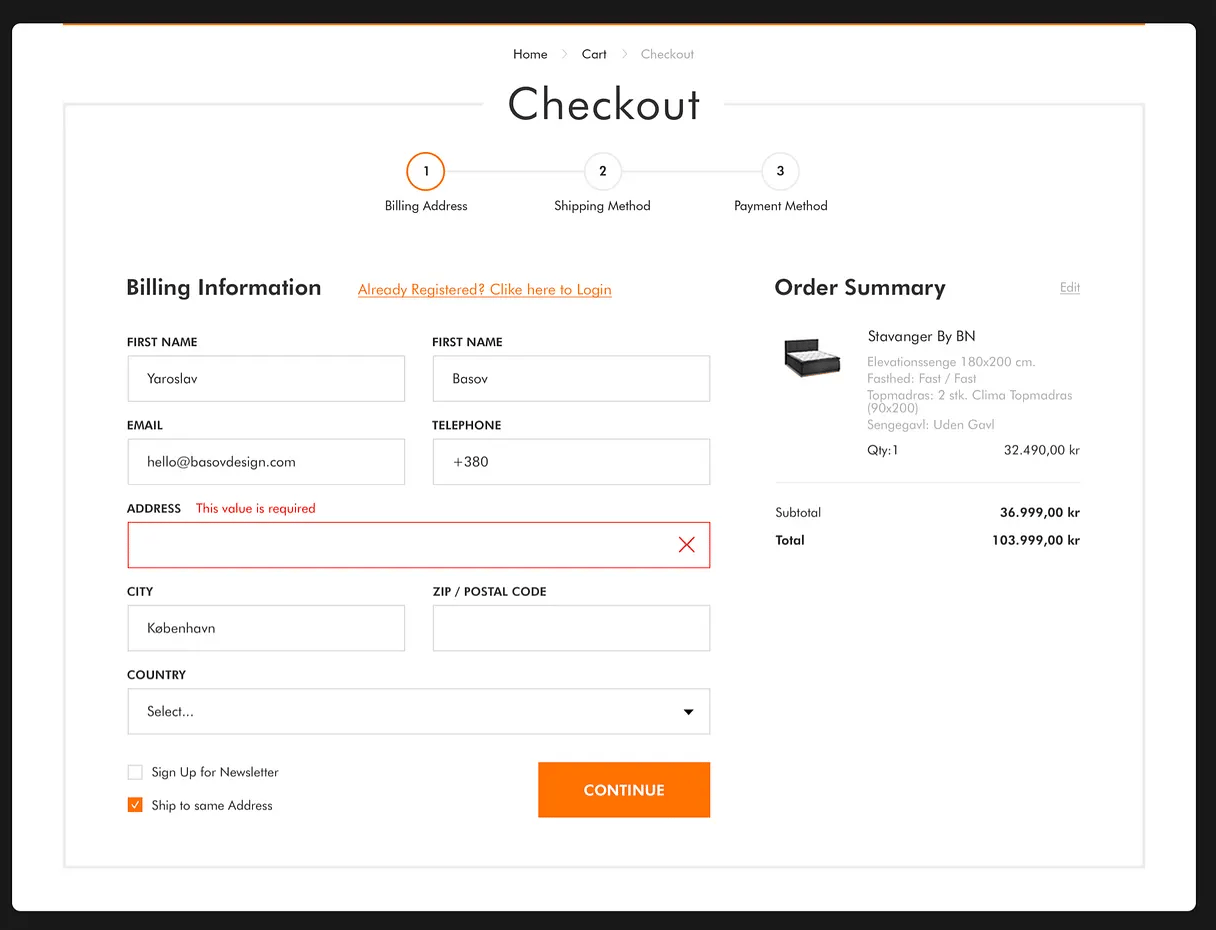Go back to Cart breadcrumb
This screenshot has height=930, width=1216.
[594, 54]
